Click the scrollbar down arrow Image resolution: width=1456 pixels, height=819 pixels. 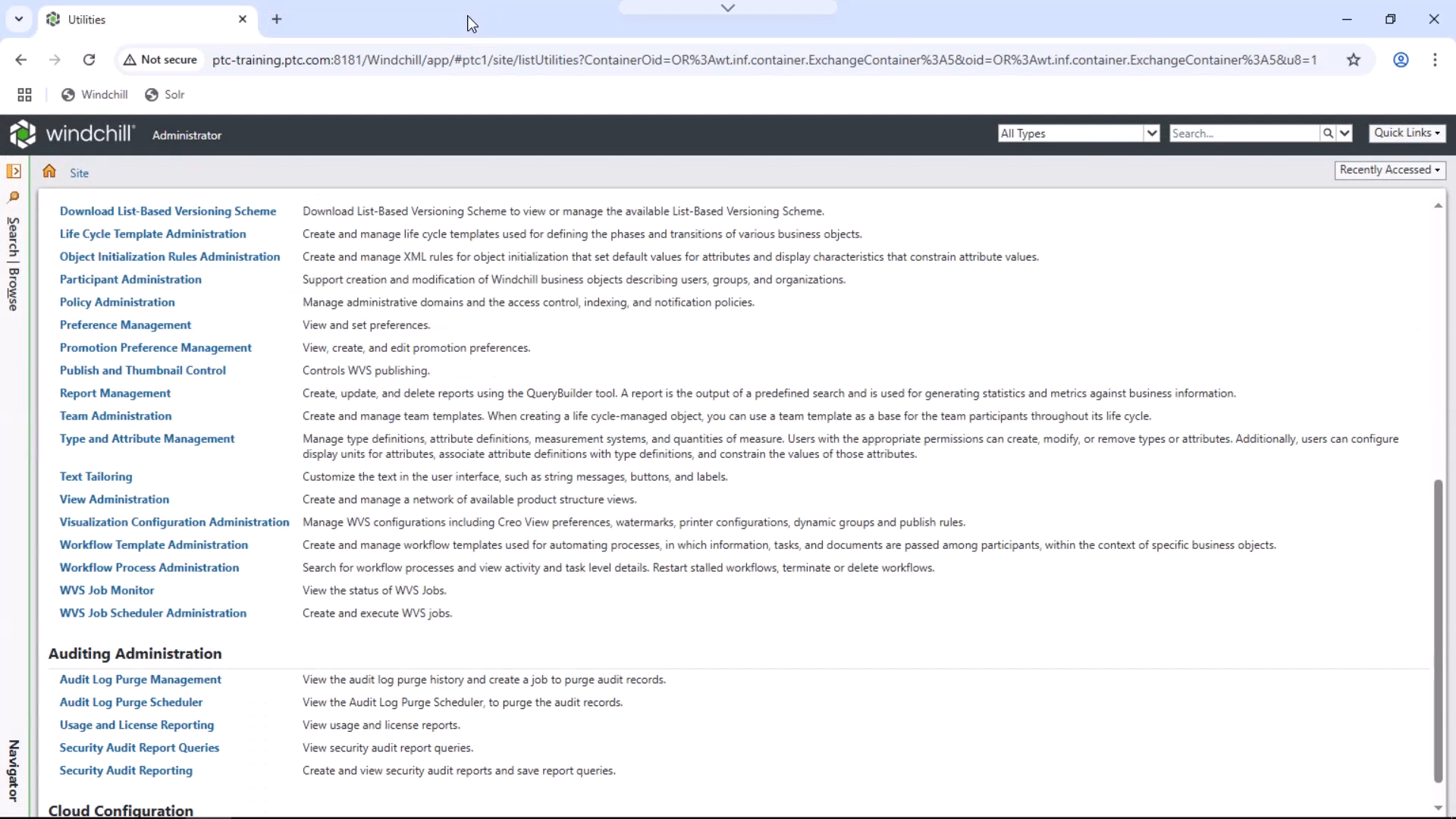1438,808
